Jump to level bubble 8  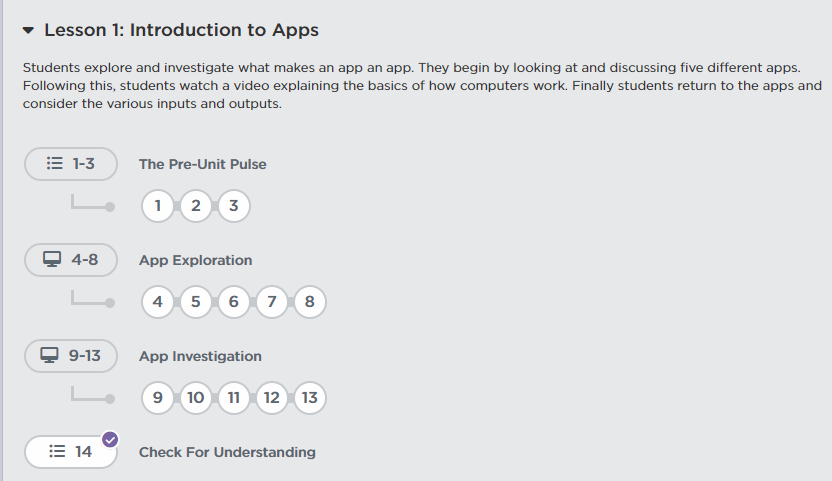pyautogui.click(x=310, y=302)
